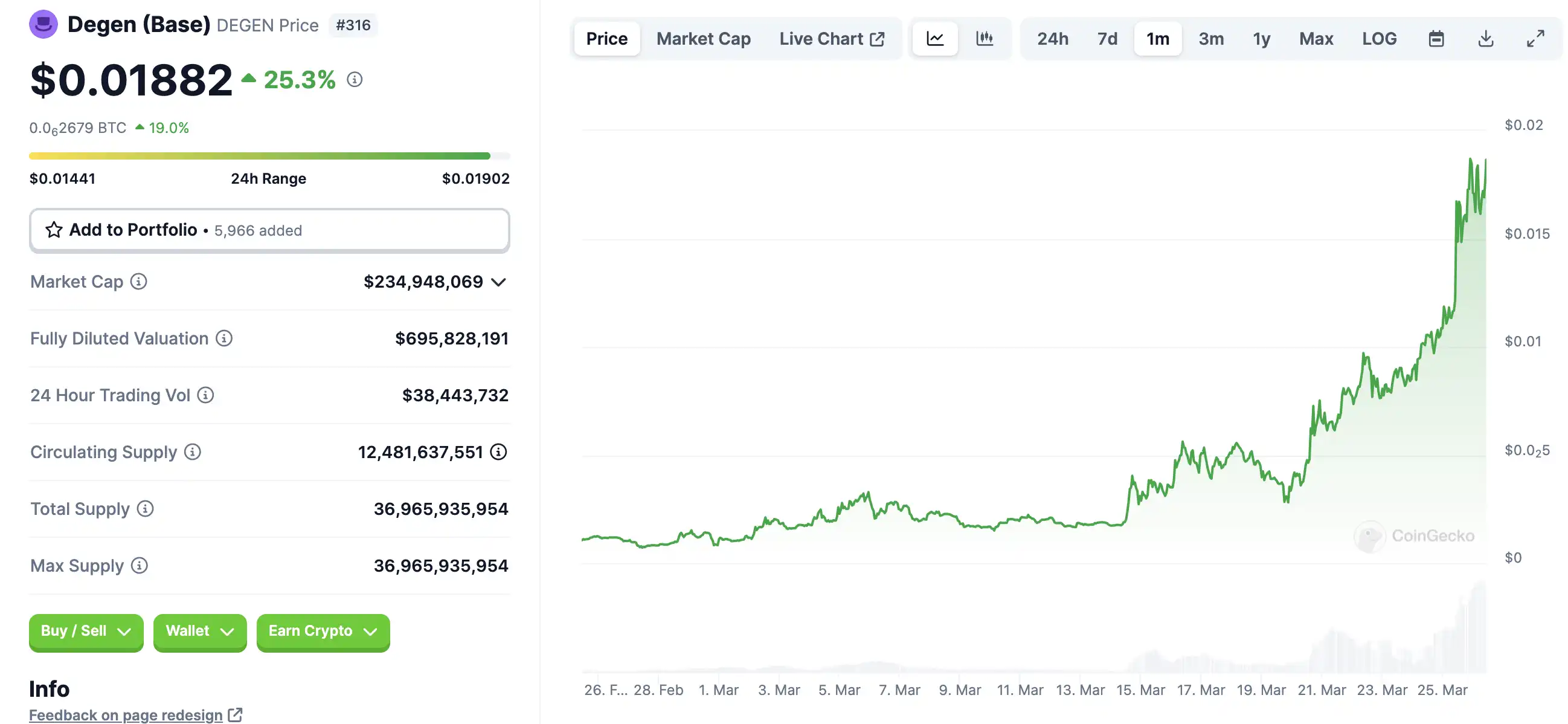
Task: Expand chart to fullscreen icon
Action: tap(1535, 39)
